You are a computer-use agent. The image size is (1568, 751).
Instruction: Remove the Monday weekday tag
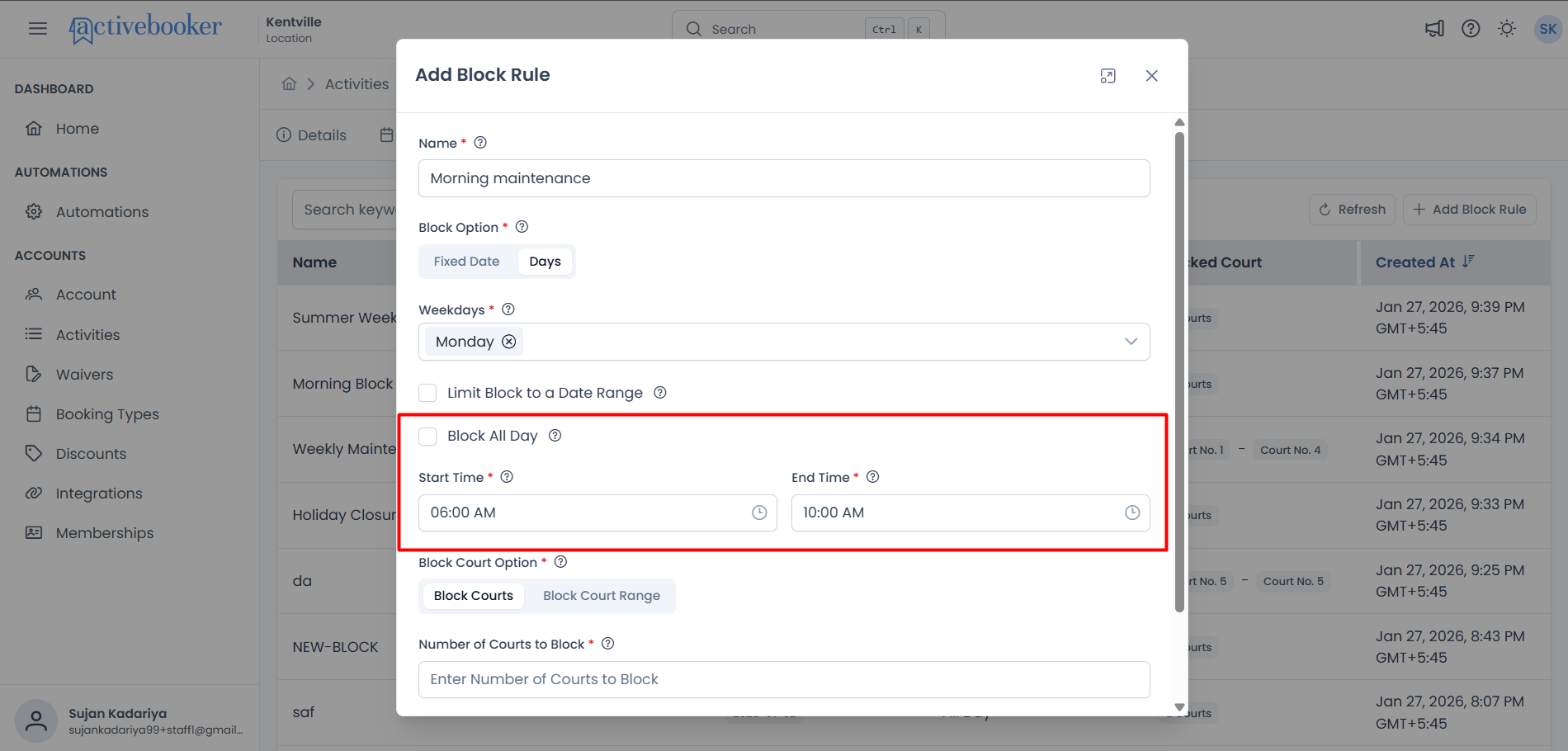(509, 342)
